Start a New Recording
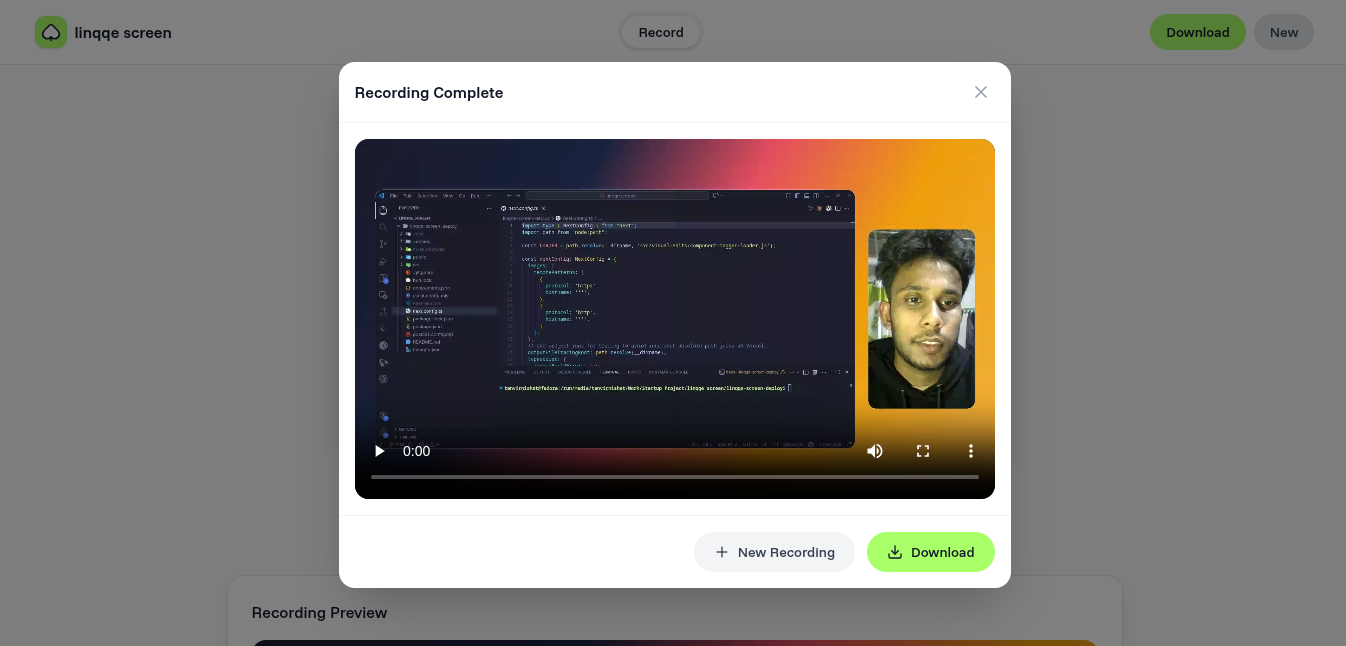Viewport: 1346px width, 646px height. click(774, 551)
